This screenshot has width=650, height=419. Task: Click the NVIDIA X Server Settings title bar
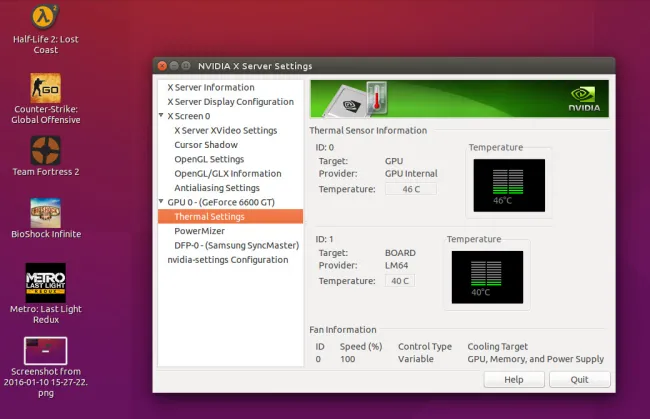384,65
